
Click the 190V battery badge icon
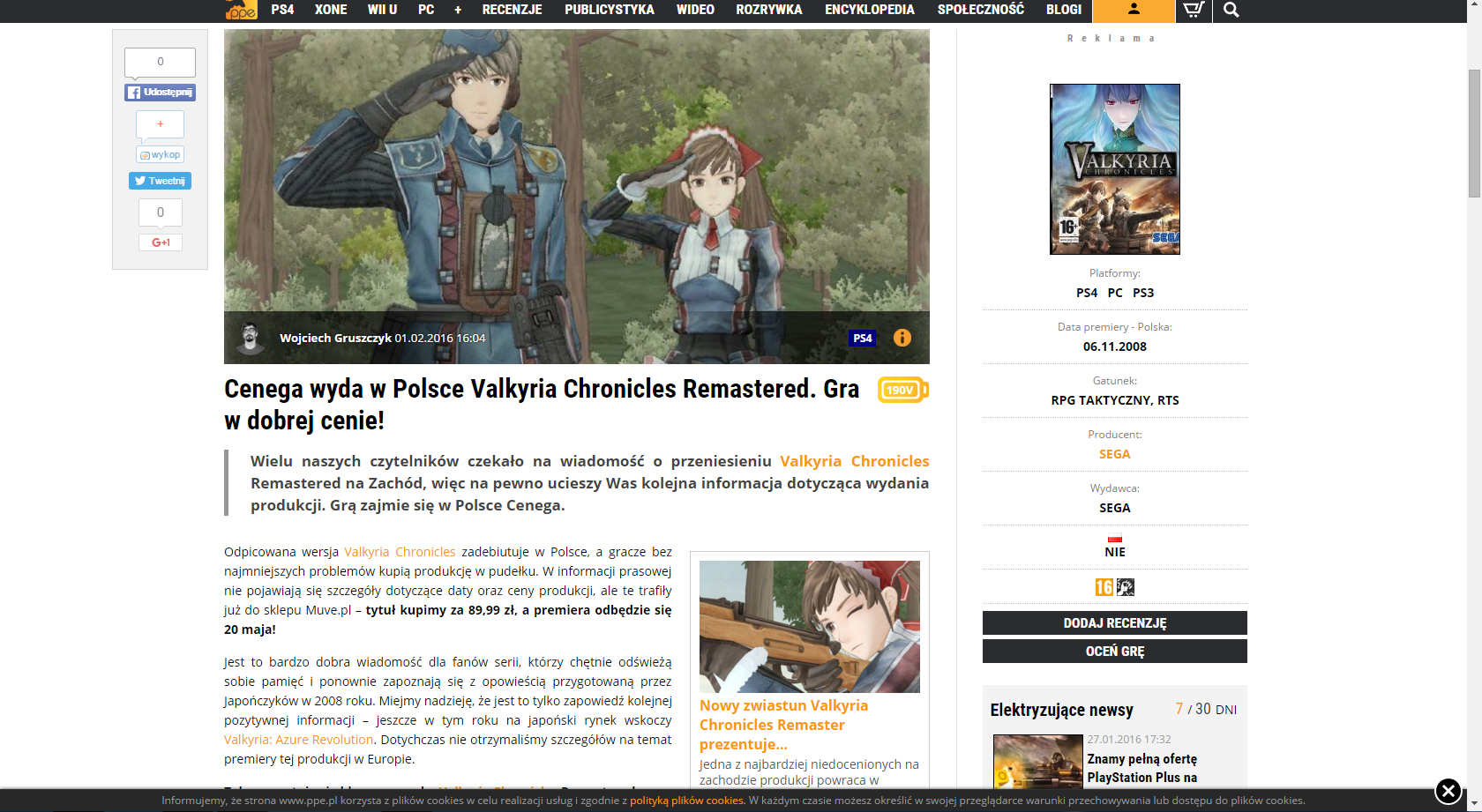click(902, 390)
